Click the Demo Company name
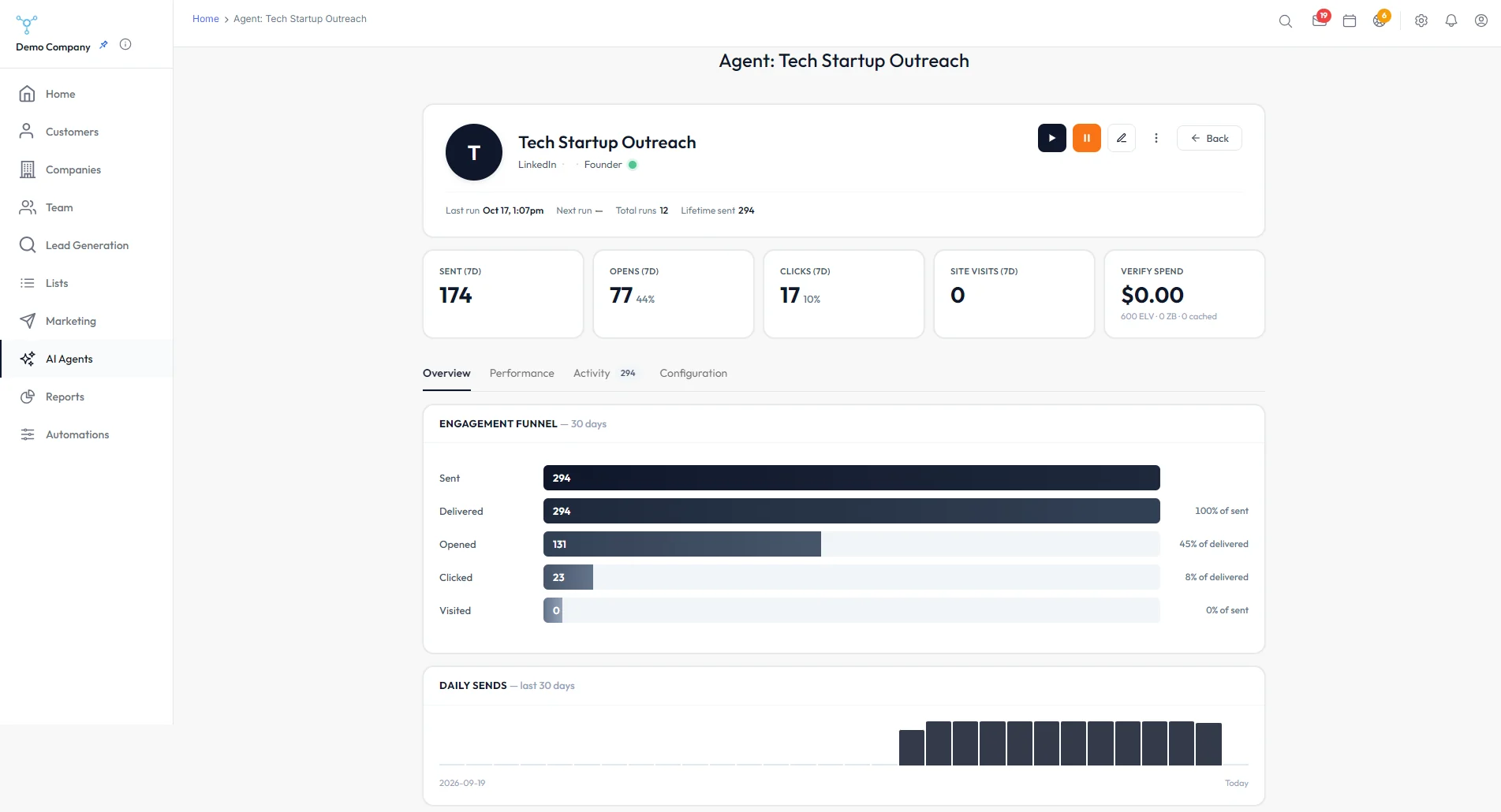Viewport: 1501px width, 812px height. 53,47
